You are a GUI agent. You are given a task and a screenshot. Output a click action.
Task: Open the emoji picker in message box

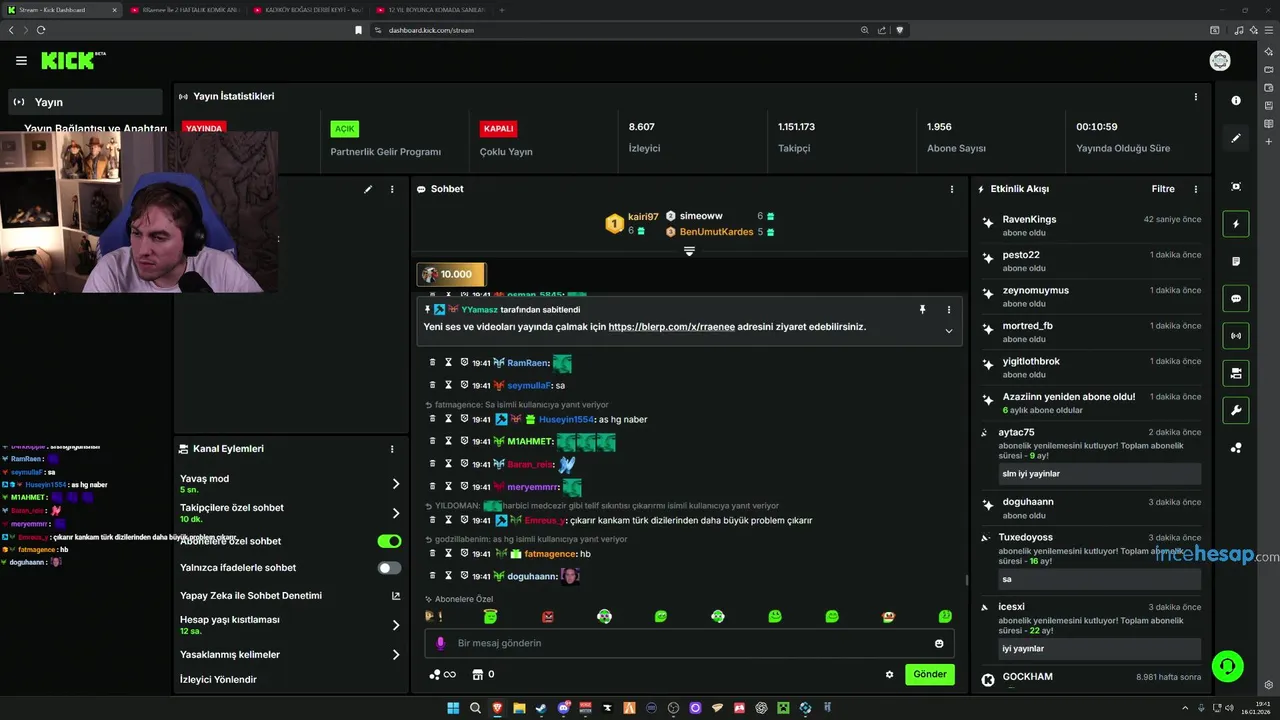[x=939, y=643]
